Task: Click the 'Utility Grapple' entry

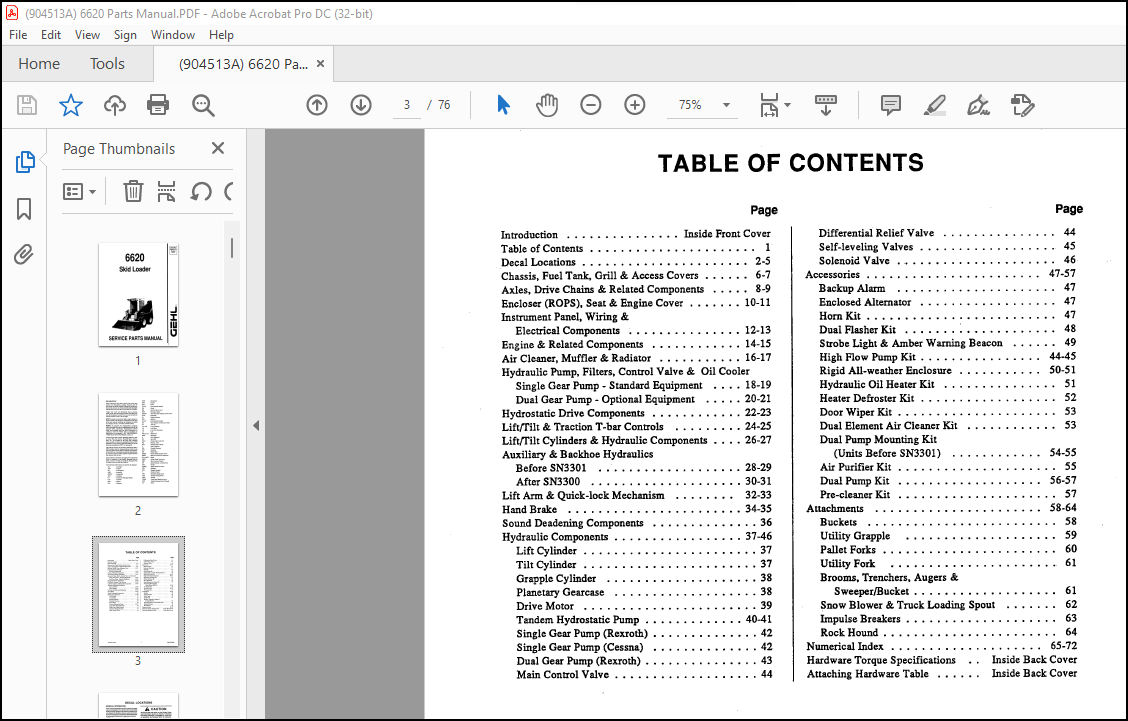Action: pyautogui.click(x=855, y=536)
